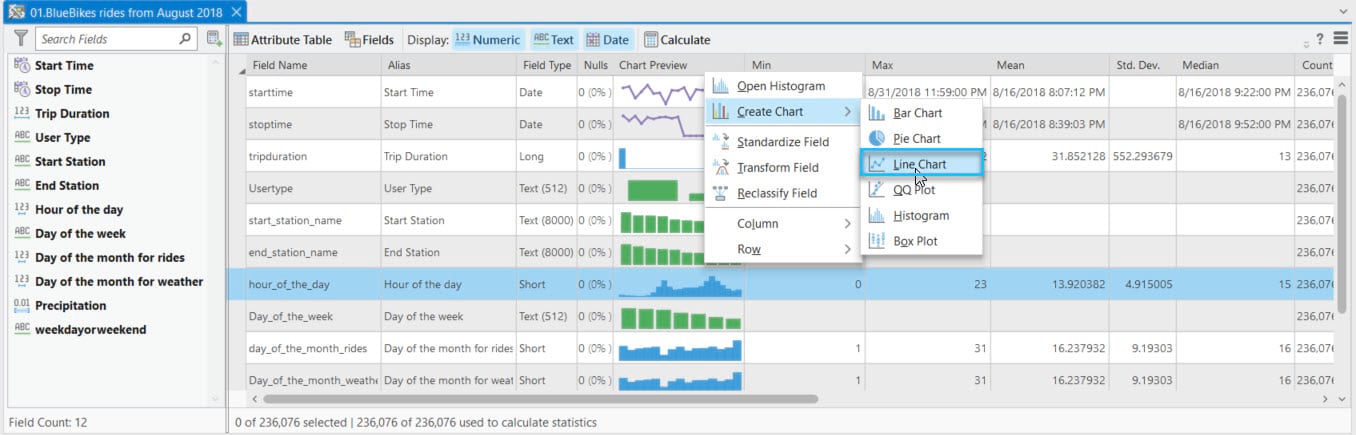Choose Open Histogram in context menu

[780, 86]
